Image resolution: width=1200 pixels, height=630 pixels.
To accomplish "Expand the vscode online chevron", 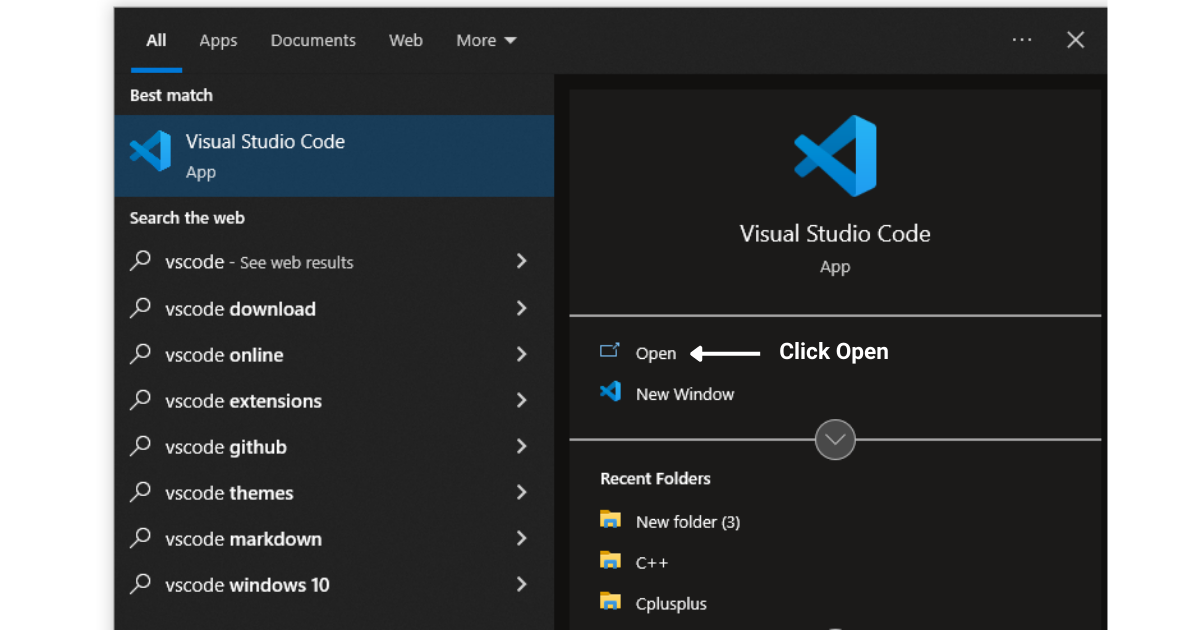I will [x=521, y=354].
